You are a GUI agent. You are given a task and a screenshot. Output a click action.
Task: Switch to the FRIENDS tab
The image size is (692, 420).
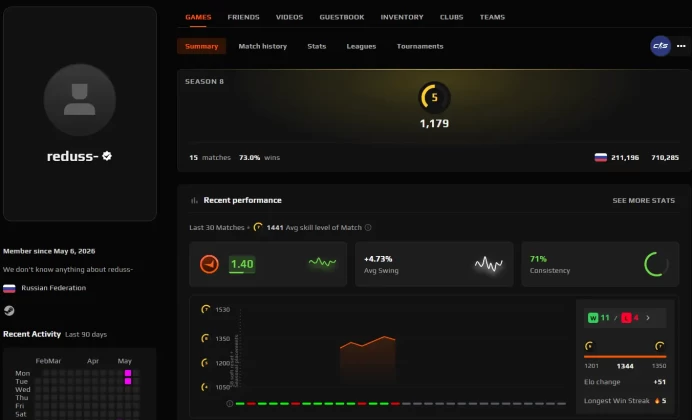[x=243, y=17]
